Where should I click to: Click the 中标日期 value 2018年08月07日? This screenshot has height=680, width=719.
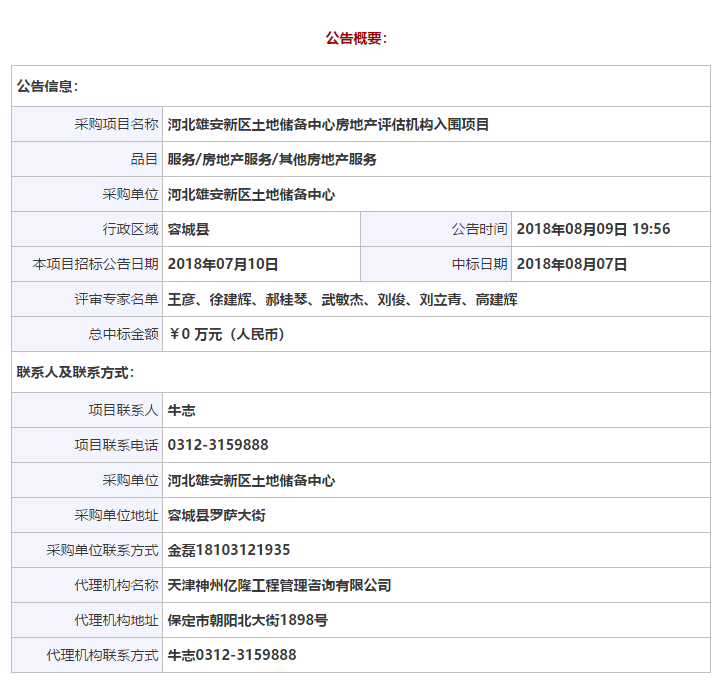coord(572,264)
